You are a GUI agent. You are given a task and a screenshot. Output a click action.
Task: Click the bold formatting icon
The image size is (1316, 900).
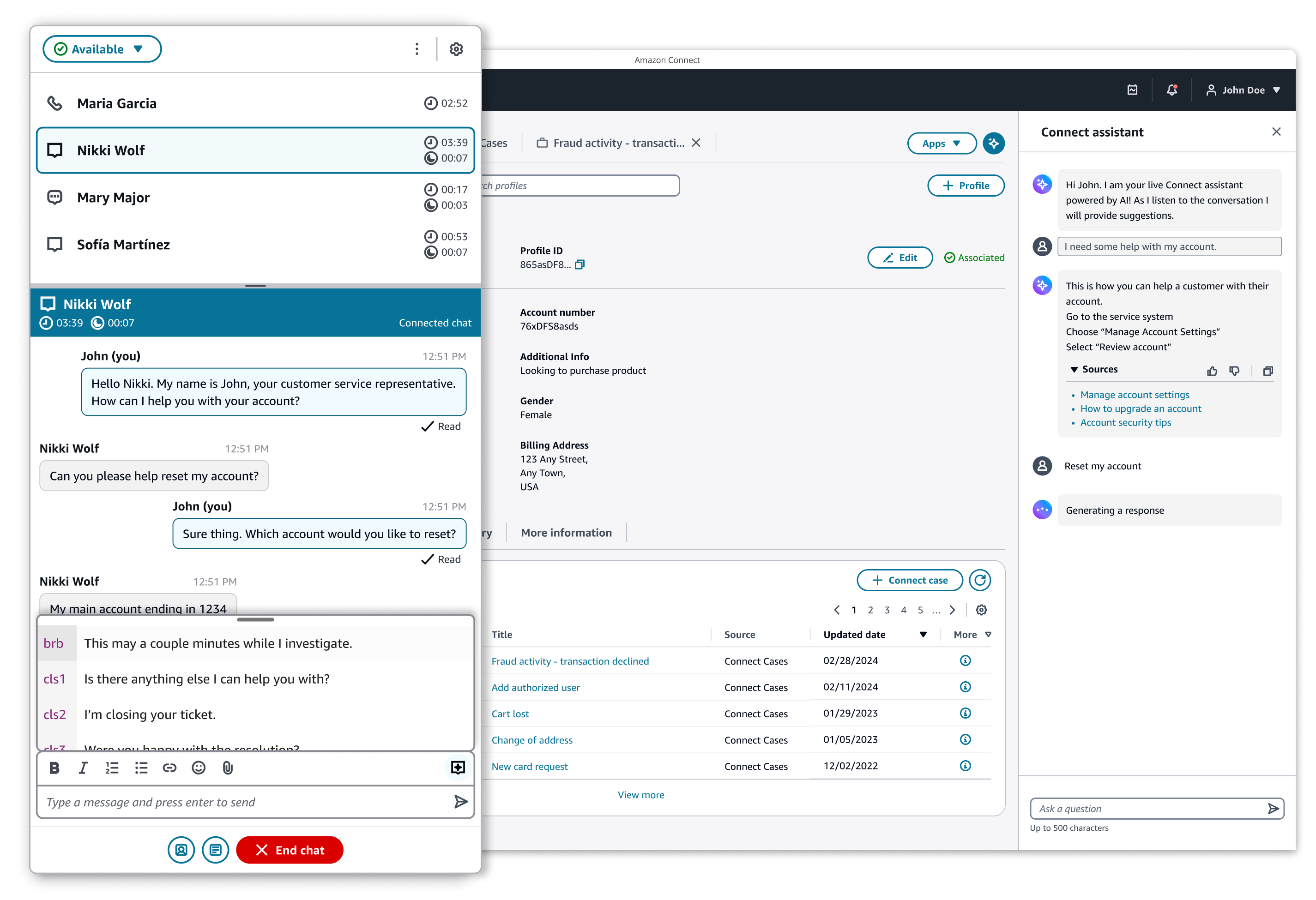click(54, 768)
